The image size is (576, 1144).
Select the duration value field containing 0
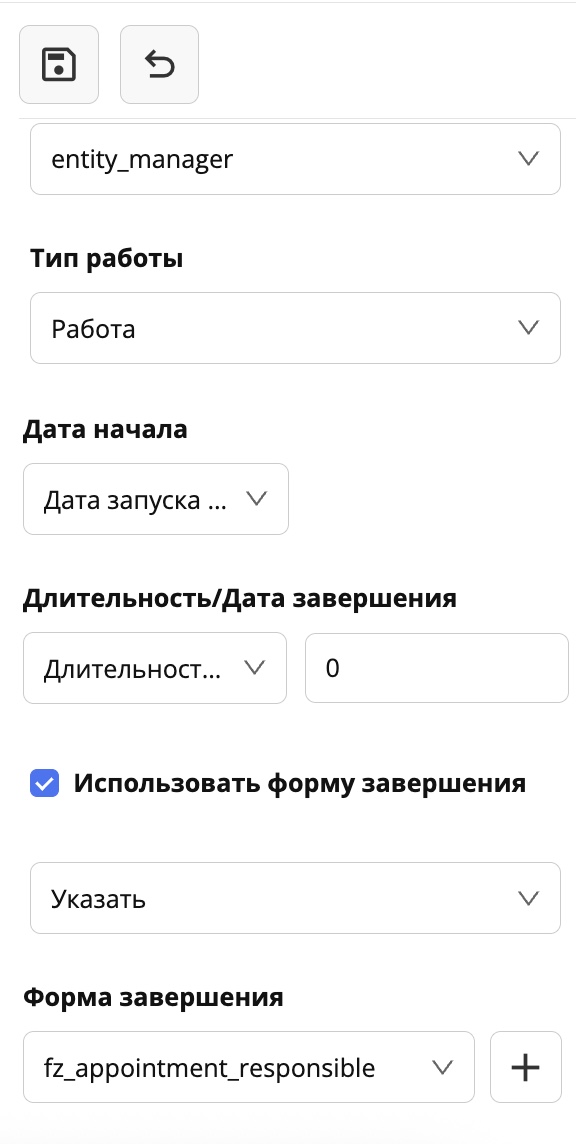[x=437, y=668]
